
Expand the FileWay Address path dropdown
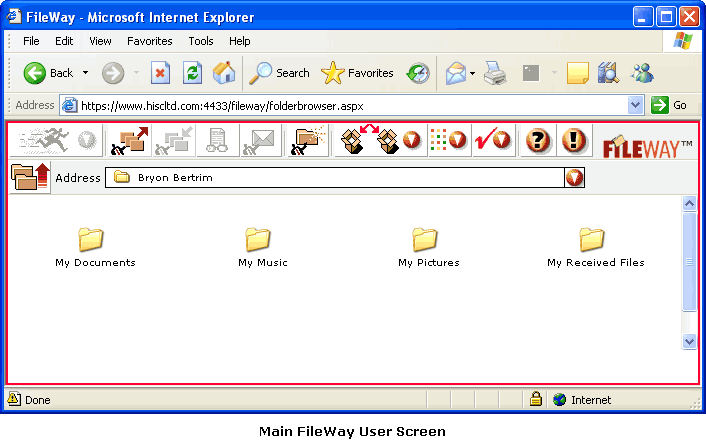click(x=574, y=178)
